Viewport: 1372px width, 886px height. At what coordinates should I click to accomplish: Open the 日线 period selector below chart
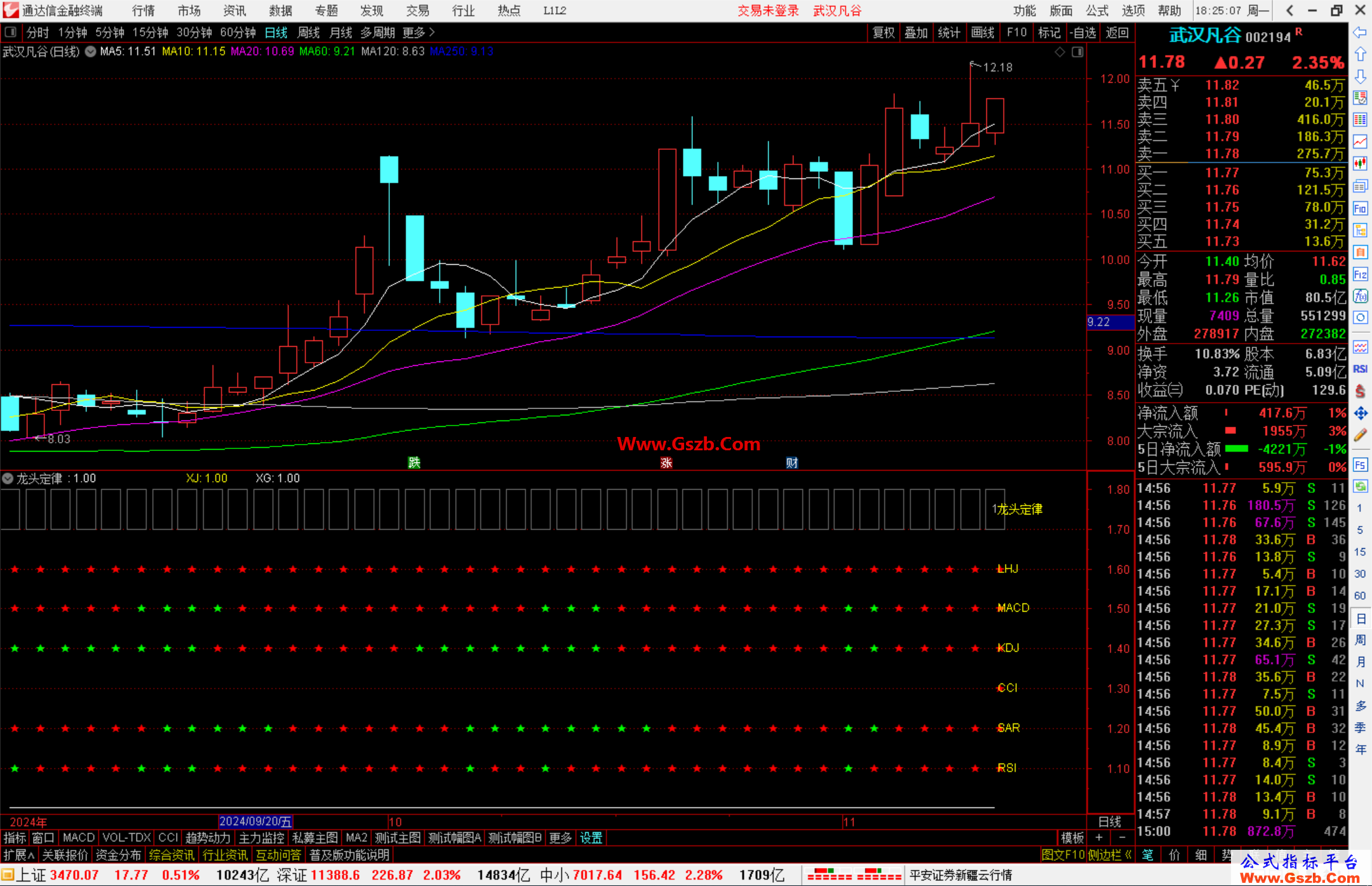(1110, 822)
